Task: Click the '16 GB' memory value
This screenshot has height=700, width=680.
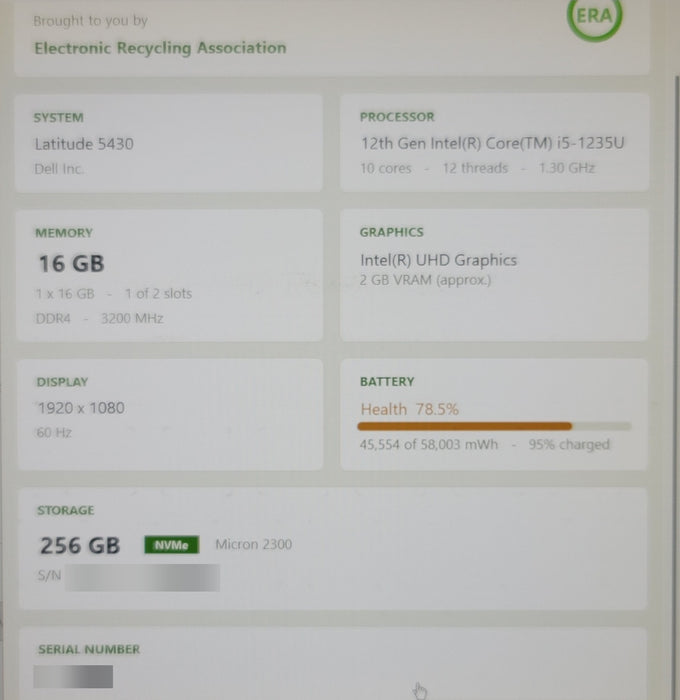Action: click(x=71, y=263)
